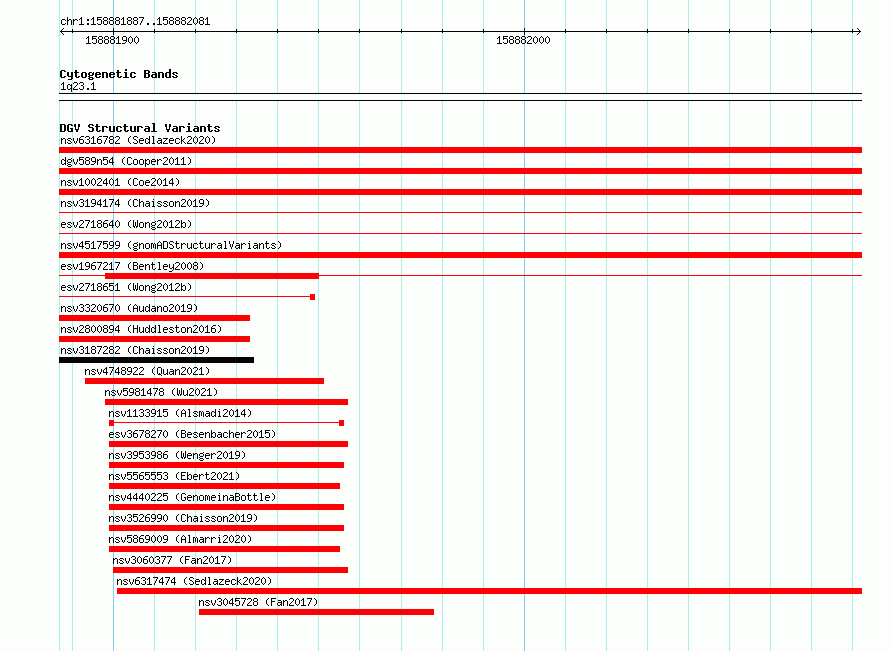The width and height of the screenshot is (890, 651).
Task: Click the chr1:158881887..158882081 region label
Action: (x=135, y=22)
